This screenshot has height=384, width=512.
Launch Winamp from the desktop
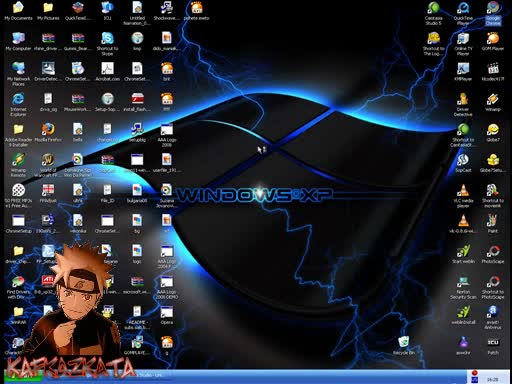pyautogui.click(x=493, y=102)
